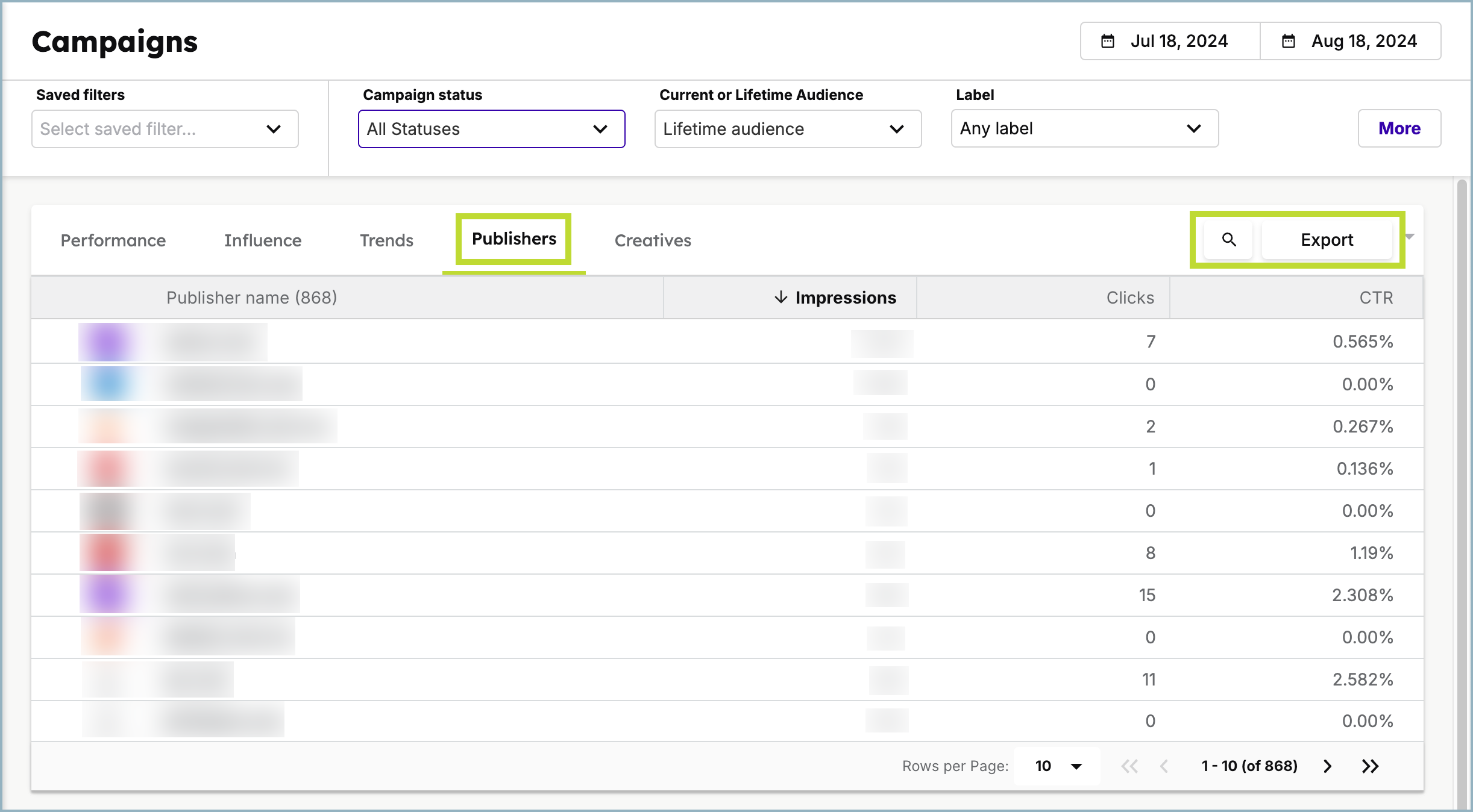Open the search icon next to Export
The image size is (1473, 812).
[x=1228, y=240]
